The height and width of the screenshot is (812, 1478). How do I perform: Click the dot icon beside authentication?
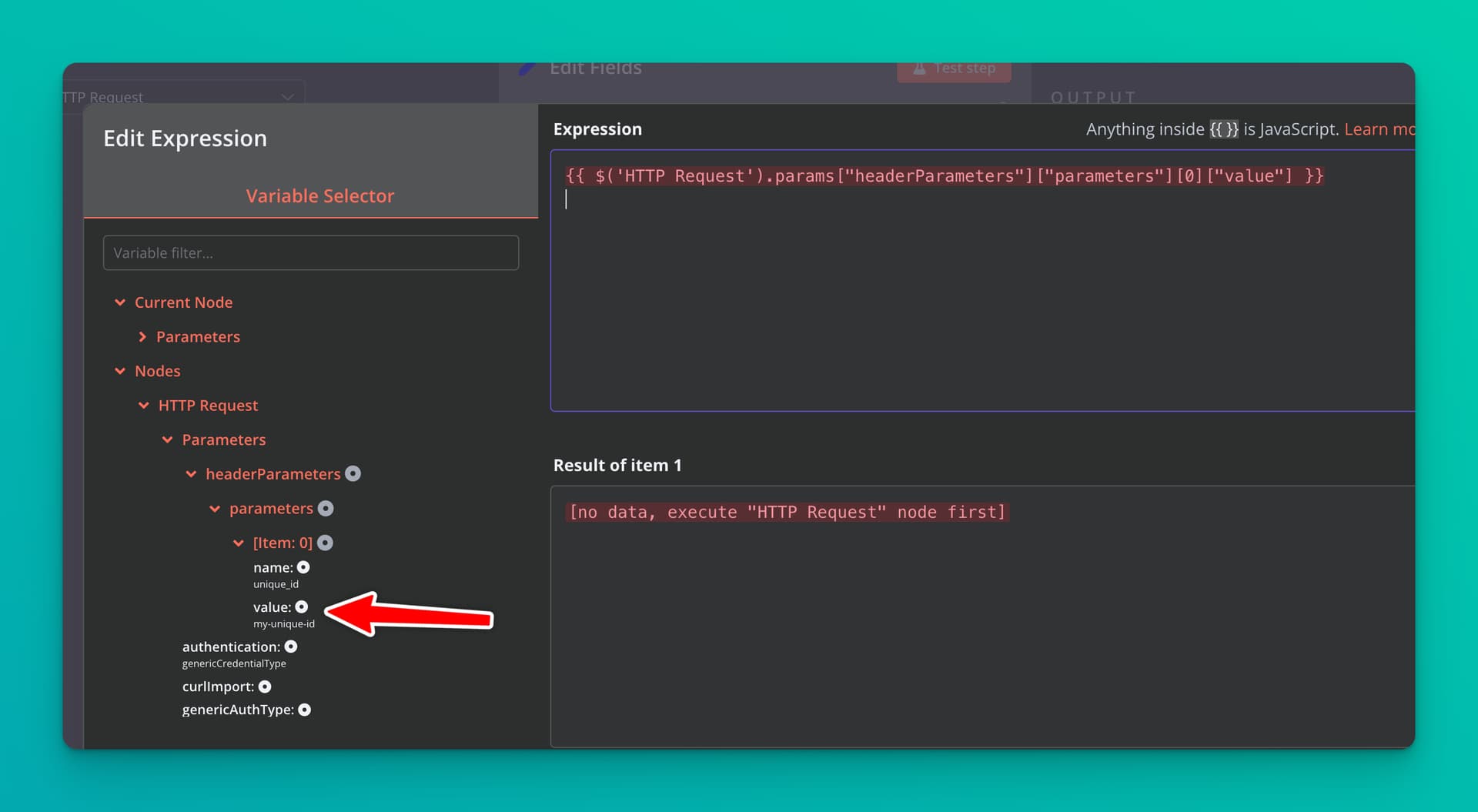[291, 647]
